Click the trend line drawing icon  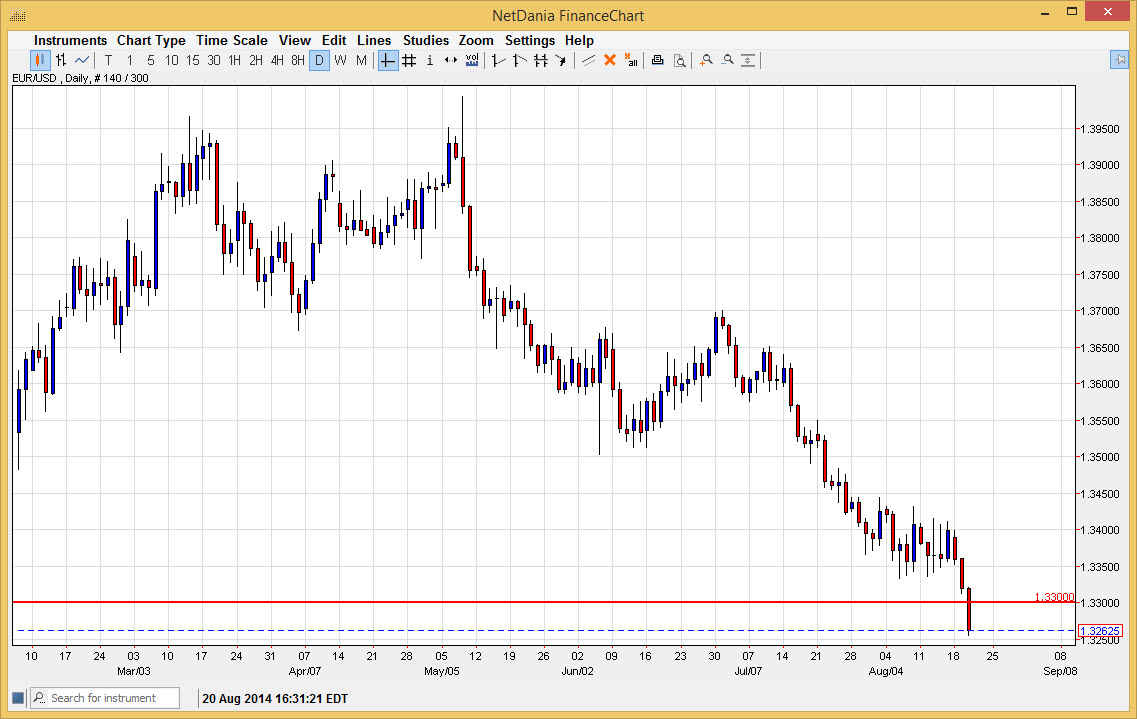click(x=588, y=60)
